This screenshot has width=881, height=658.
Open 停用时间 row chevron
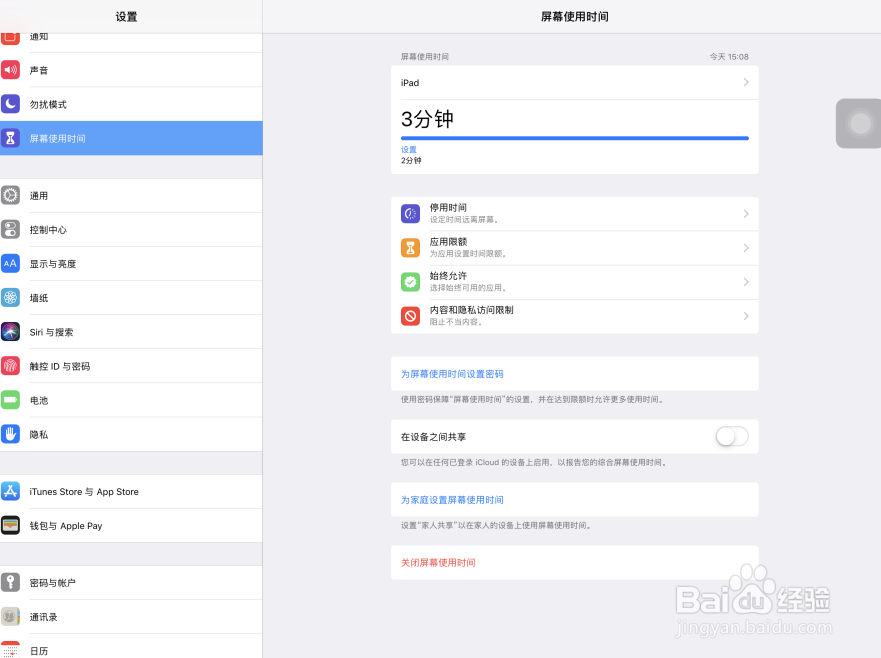[746, 214]
